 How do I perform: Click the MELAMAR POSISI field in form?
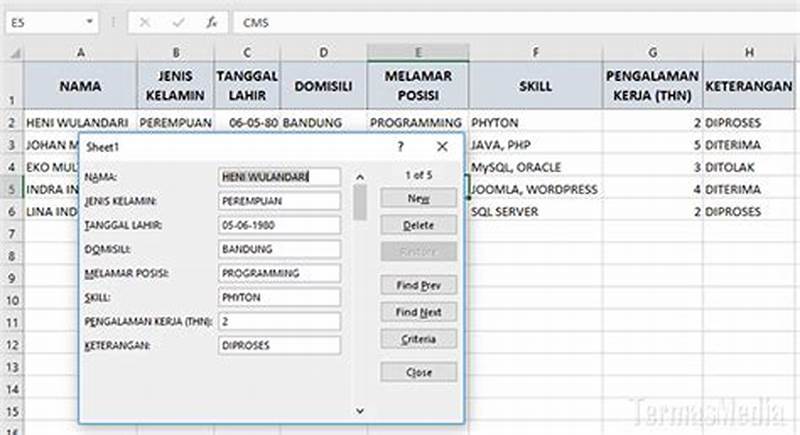coord(279,273)
